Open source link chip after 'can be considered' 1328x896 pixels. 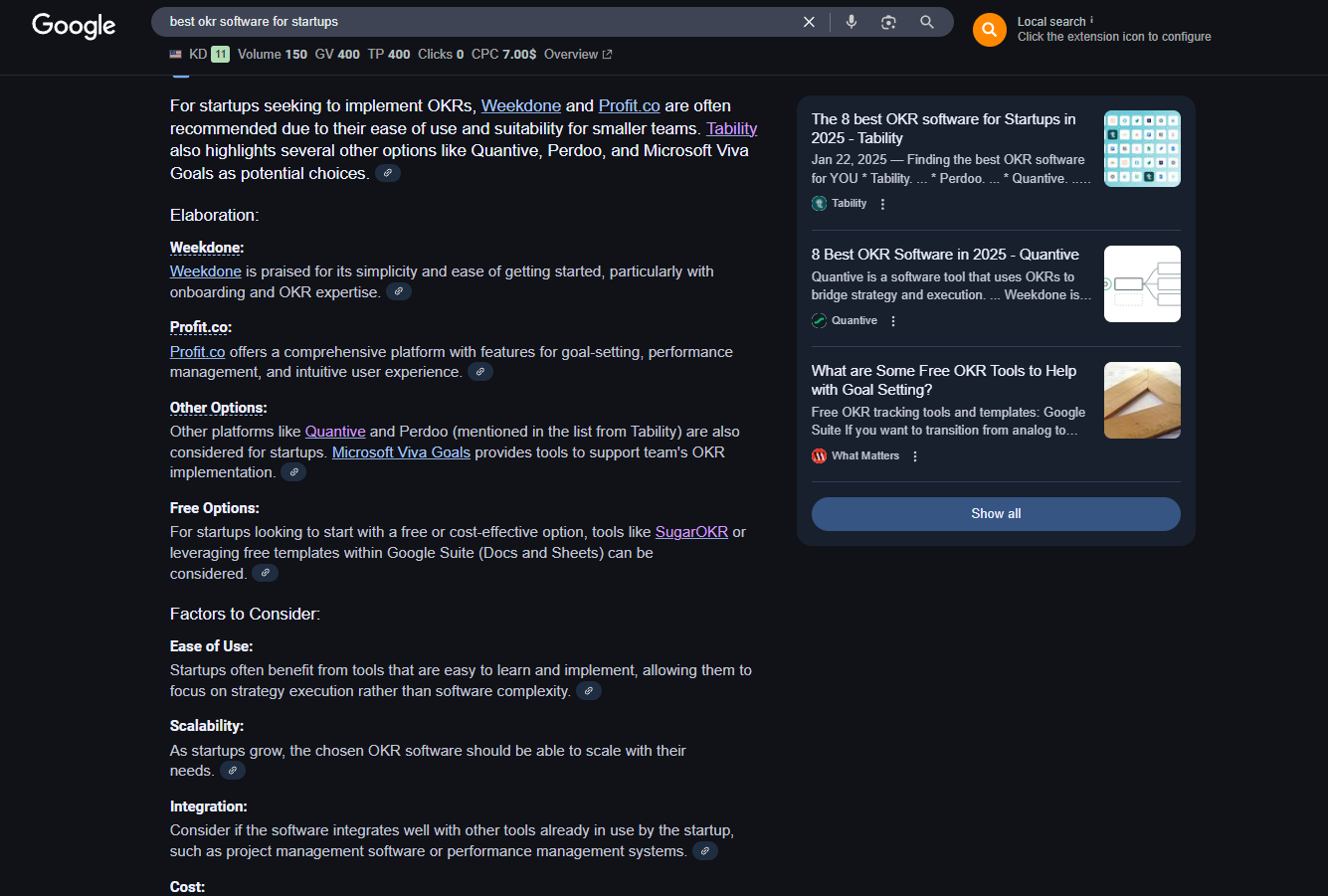[265, 573]
